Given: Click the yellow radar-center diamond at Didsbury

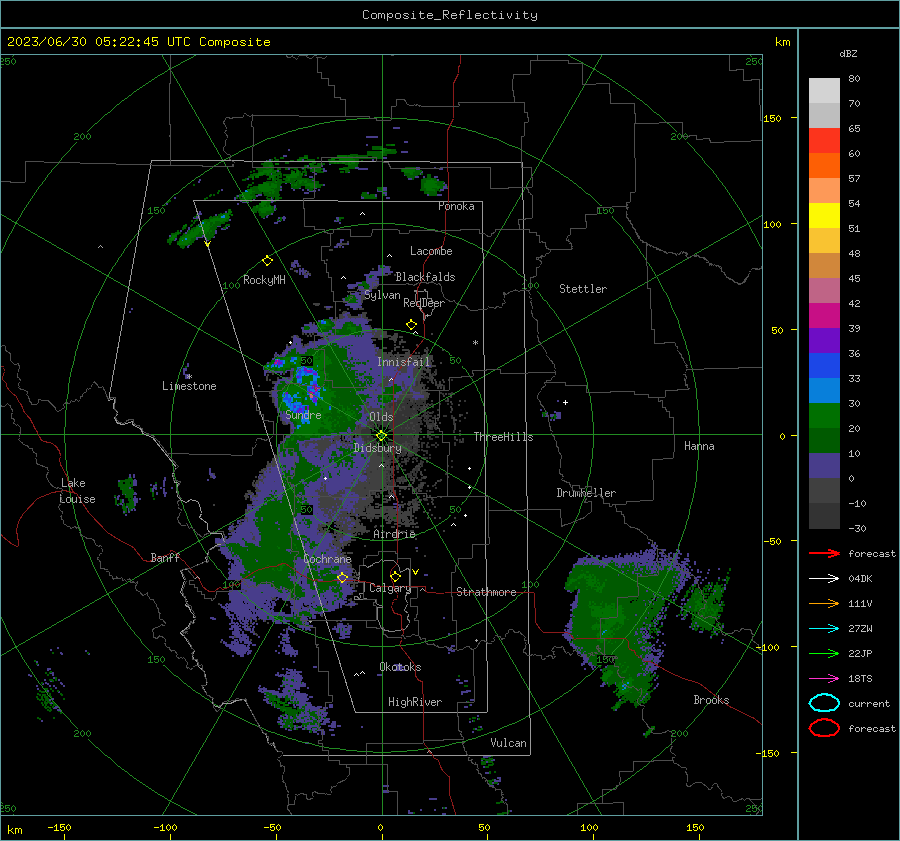Looking at the screenshot, I should tap(381, 436).
